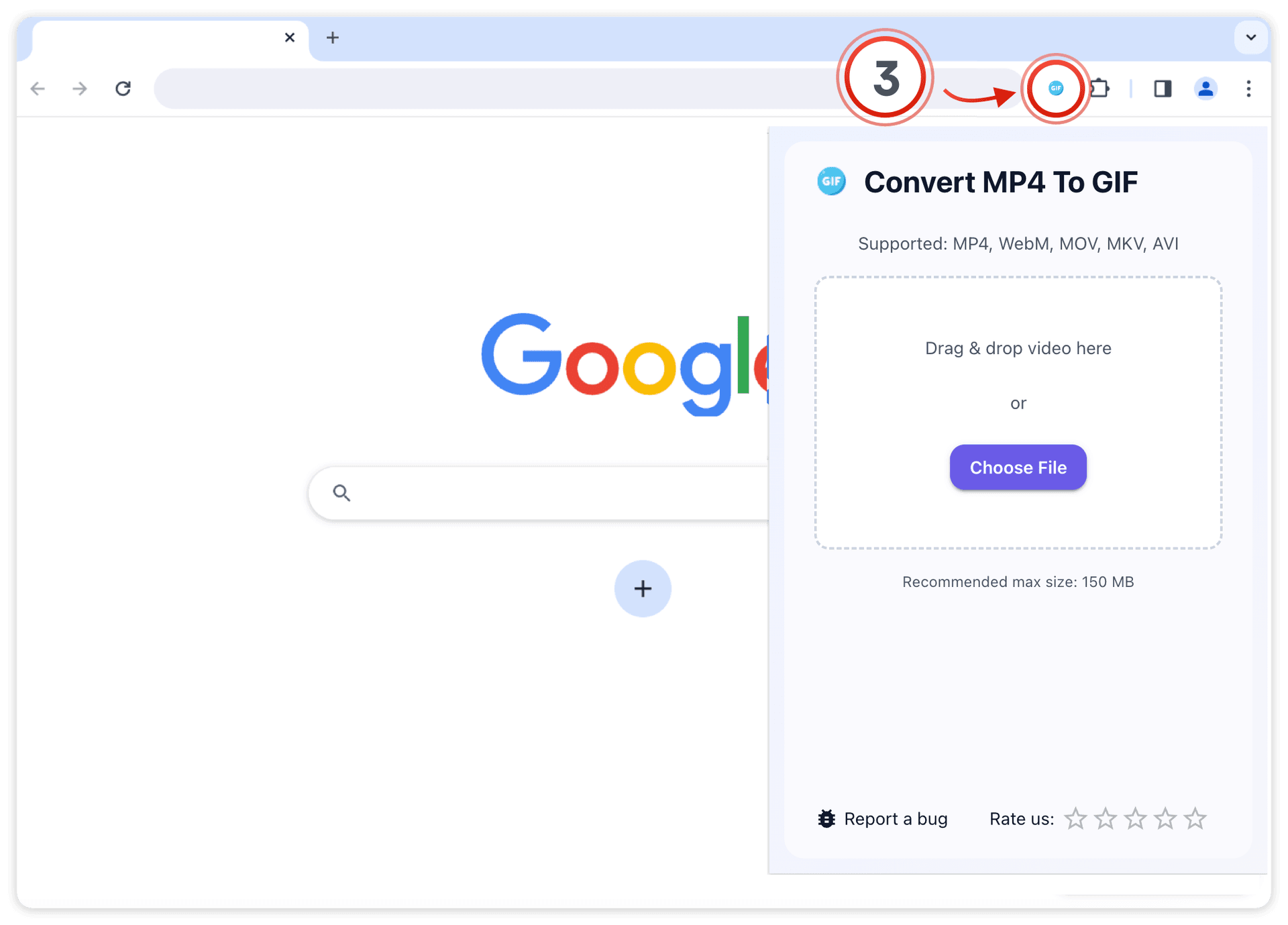Open Chrome's three-dot menu
The width and height of the screenshot is (1288, 925).
[x=1248, y=89]
